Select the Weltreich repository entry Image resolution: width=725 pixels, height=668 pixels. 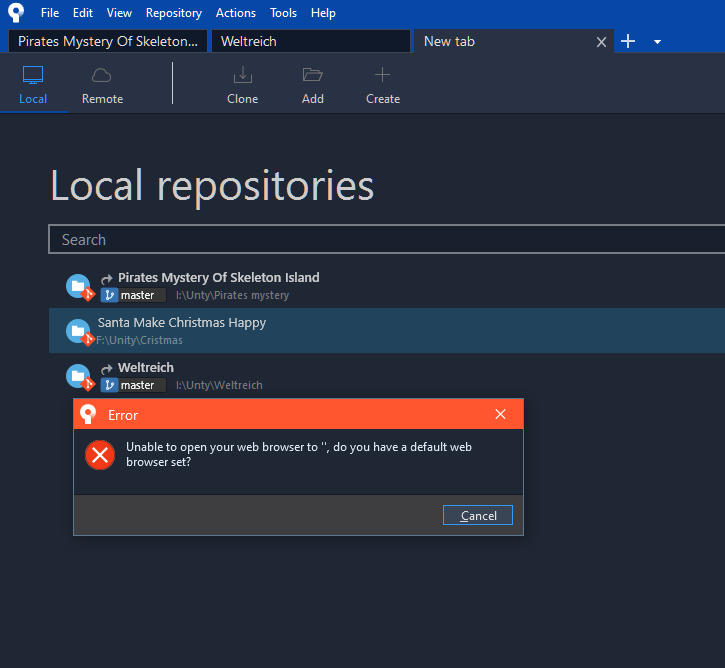coord(387,375)
